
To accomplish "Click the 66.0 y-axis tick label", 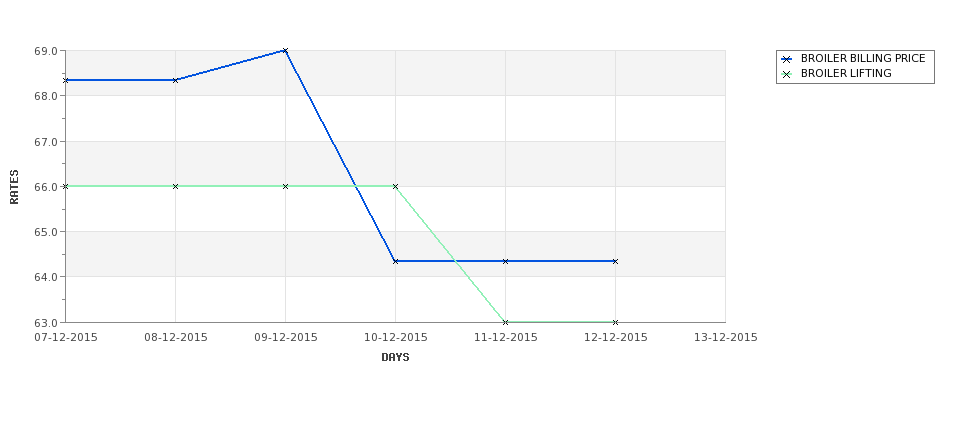I will [47, 187].
